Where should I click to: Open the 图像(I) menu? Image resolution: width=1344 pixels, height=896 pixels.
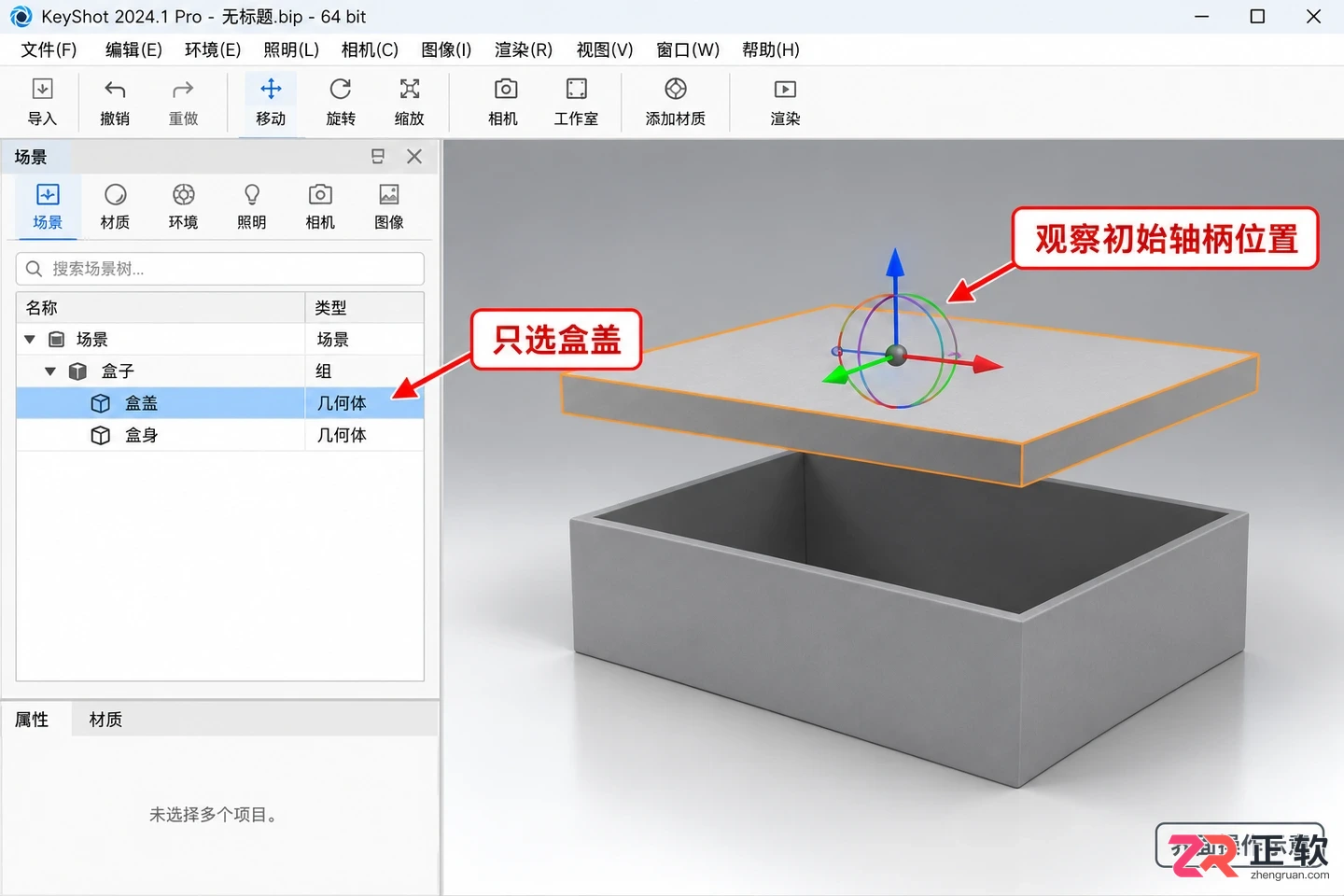446,49
